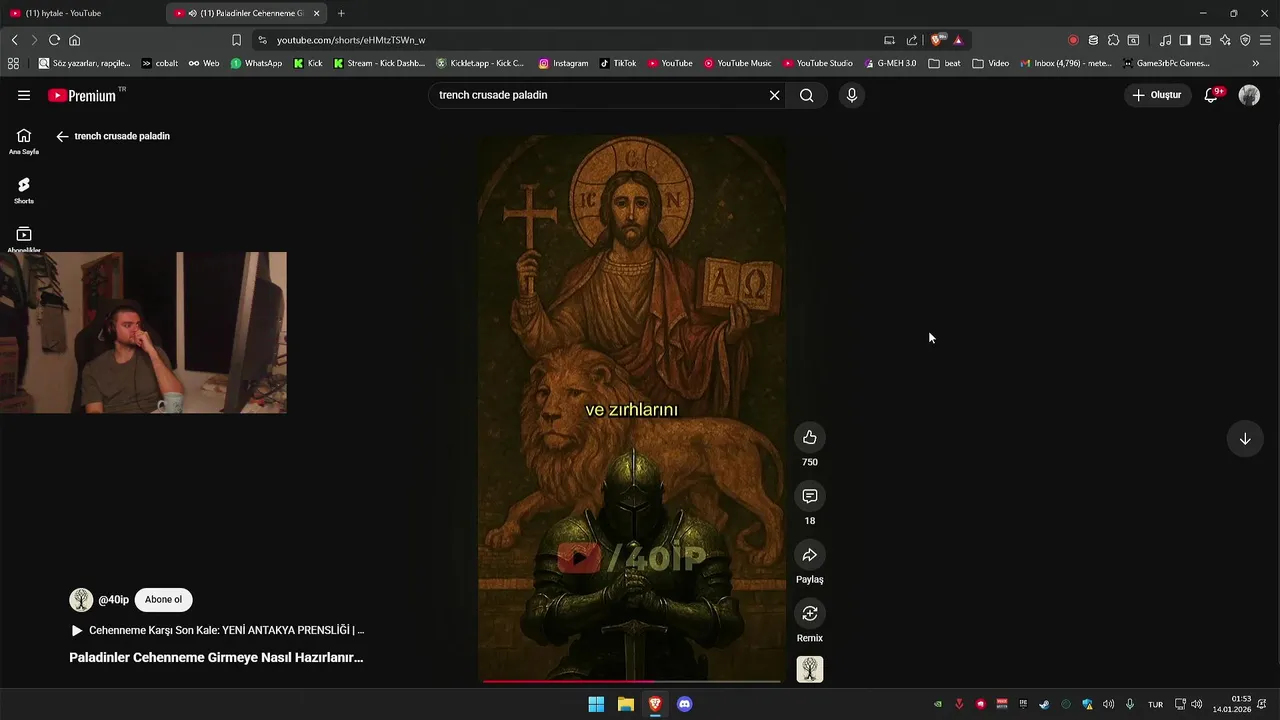Click the red record extension icon
Viewport: 1280px width, 720px height.
(x=1073, y=40)
